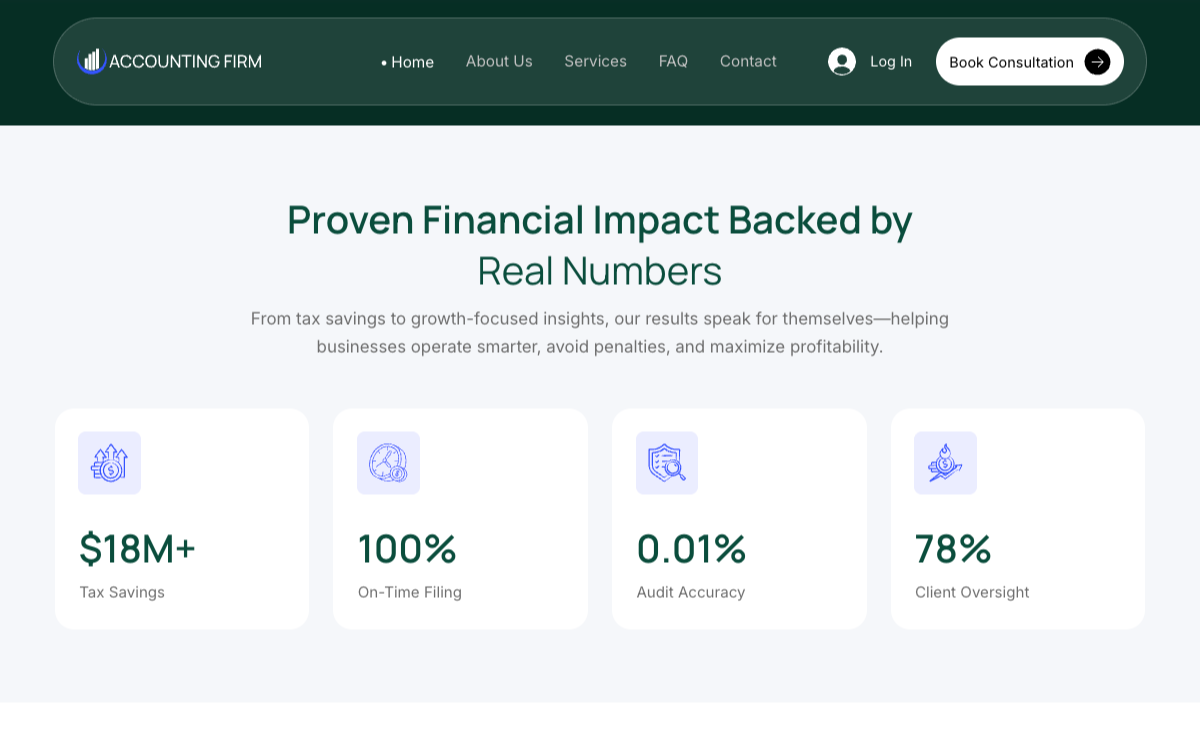Click the flaming coin Client Oversight icon
The width and height of the screenshot is (1200, 748).
945,463
